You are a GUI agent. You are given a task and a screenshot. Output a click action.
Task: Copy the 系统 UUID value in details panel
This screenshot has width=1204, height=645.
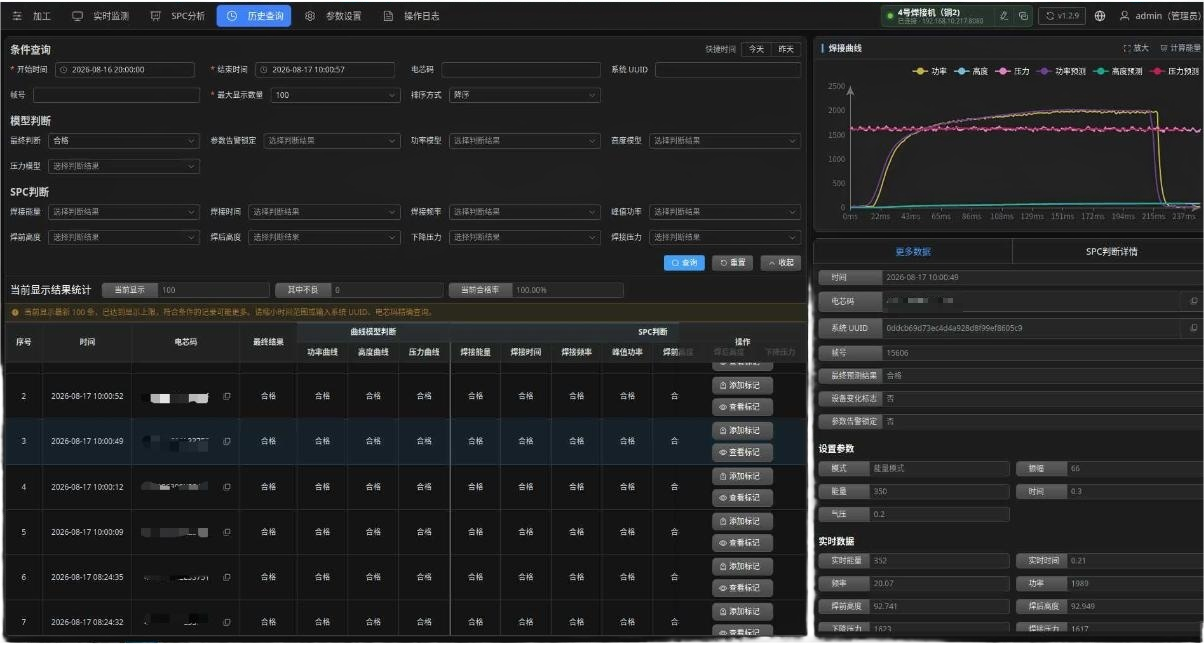1193,328
